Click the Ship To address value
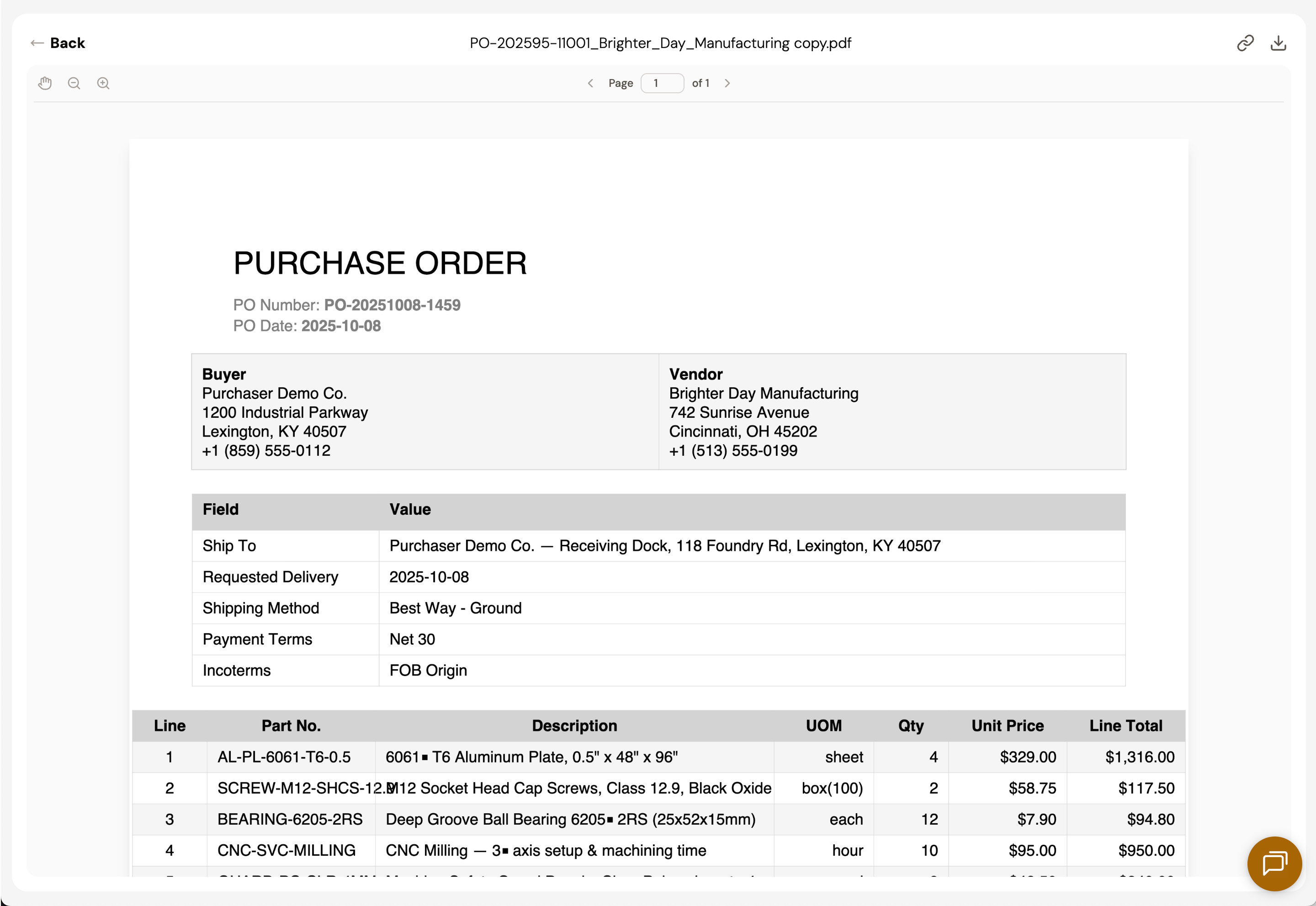The width and height of the screenshot is (1316, 906). point(664,545)
